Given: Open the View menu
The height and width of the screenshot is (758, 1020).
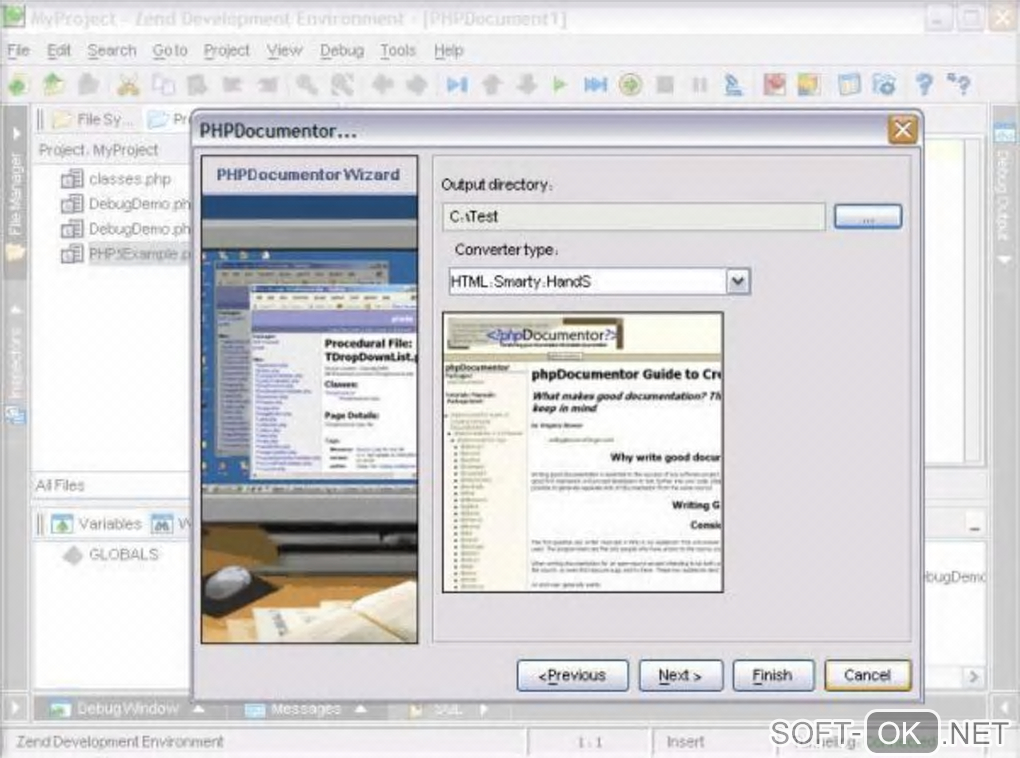Looking at the screenshot, I should [284, 50].
